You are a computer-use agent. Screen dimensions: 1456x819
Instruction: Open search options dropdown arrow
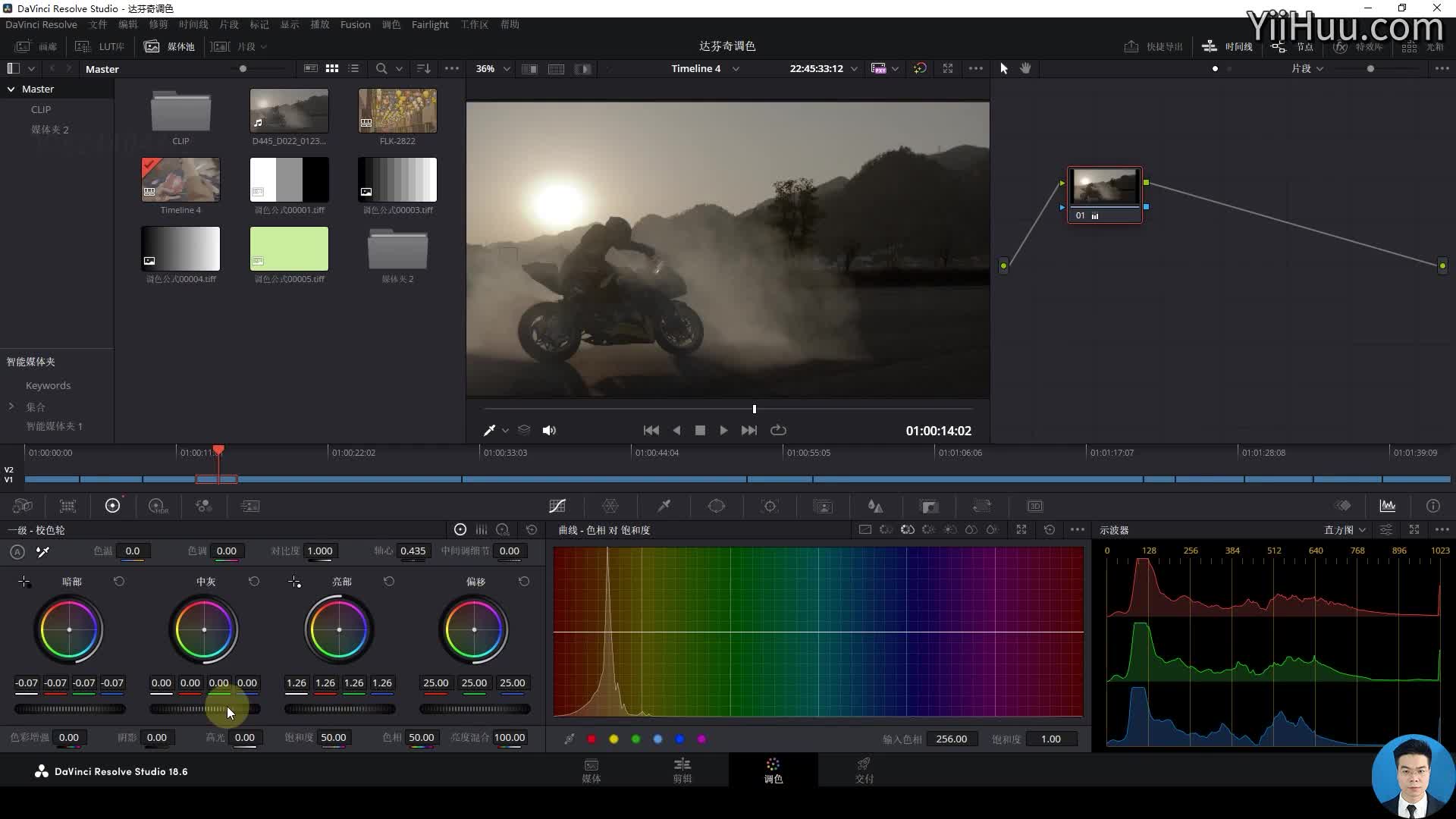click(399, 68)
